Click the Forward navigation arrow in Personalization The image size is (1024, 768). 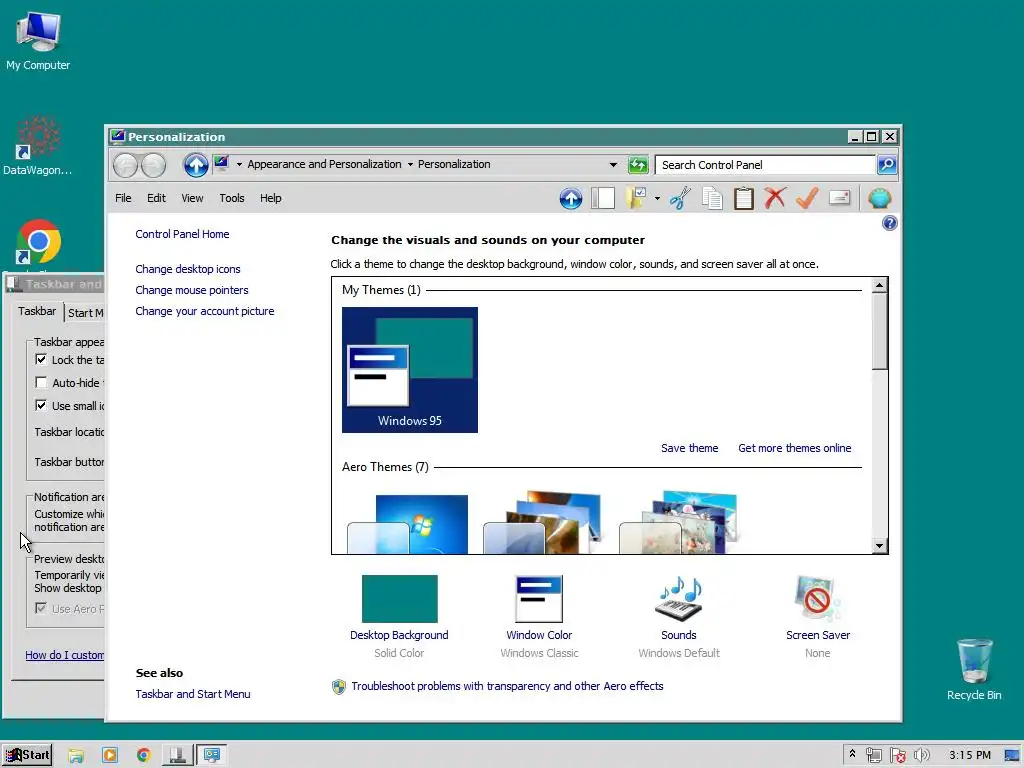pyautogui.click(x=153, y=165)
